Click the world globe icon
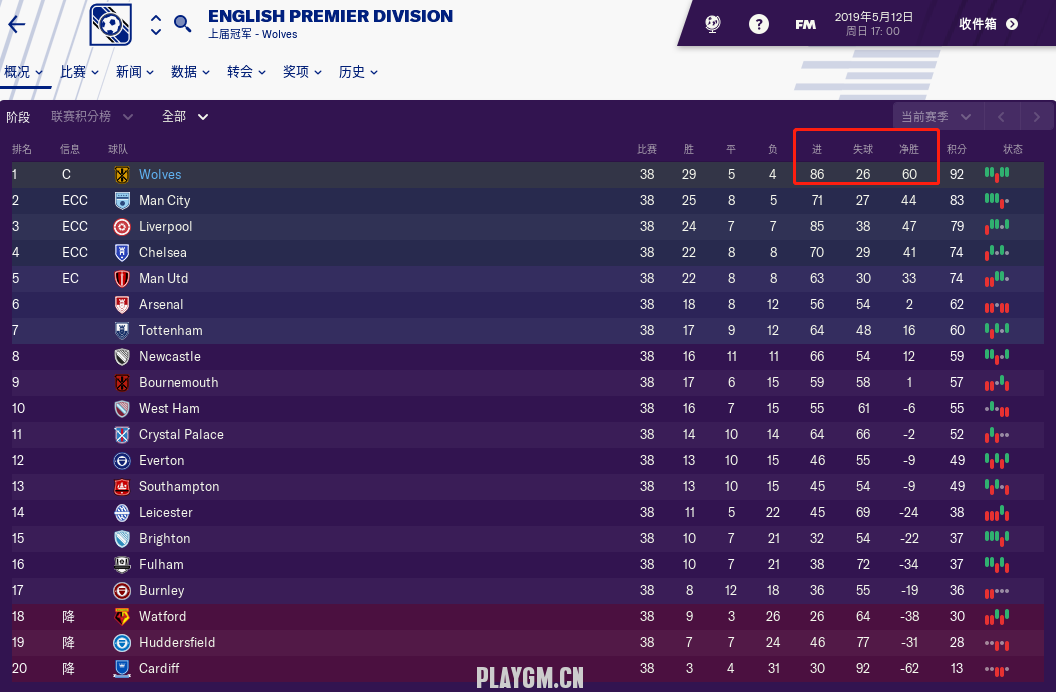Image resolution: width=1056 pixels, height=692 pixels. tap(713, 24)
